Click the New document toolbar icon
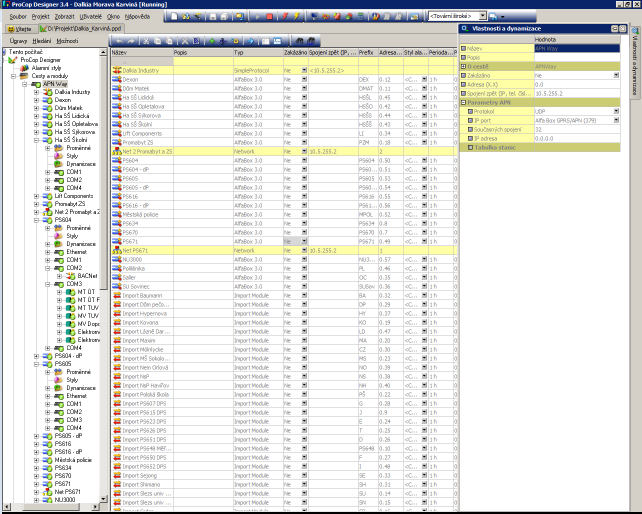 click(x=174, y=16)
